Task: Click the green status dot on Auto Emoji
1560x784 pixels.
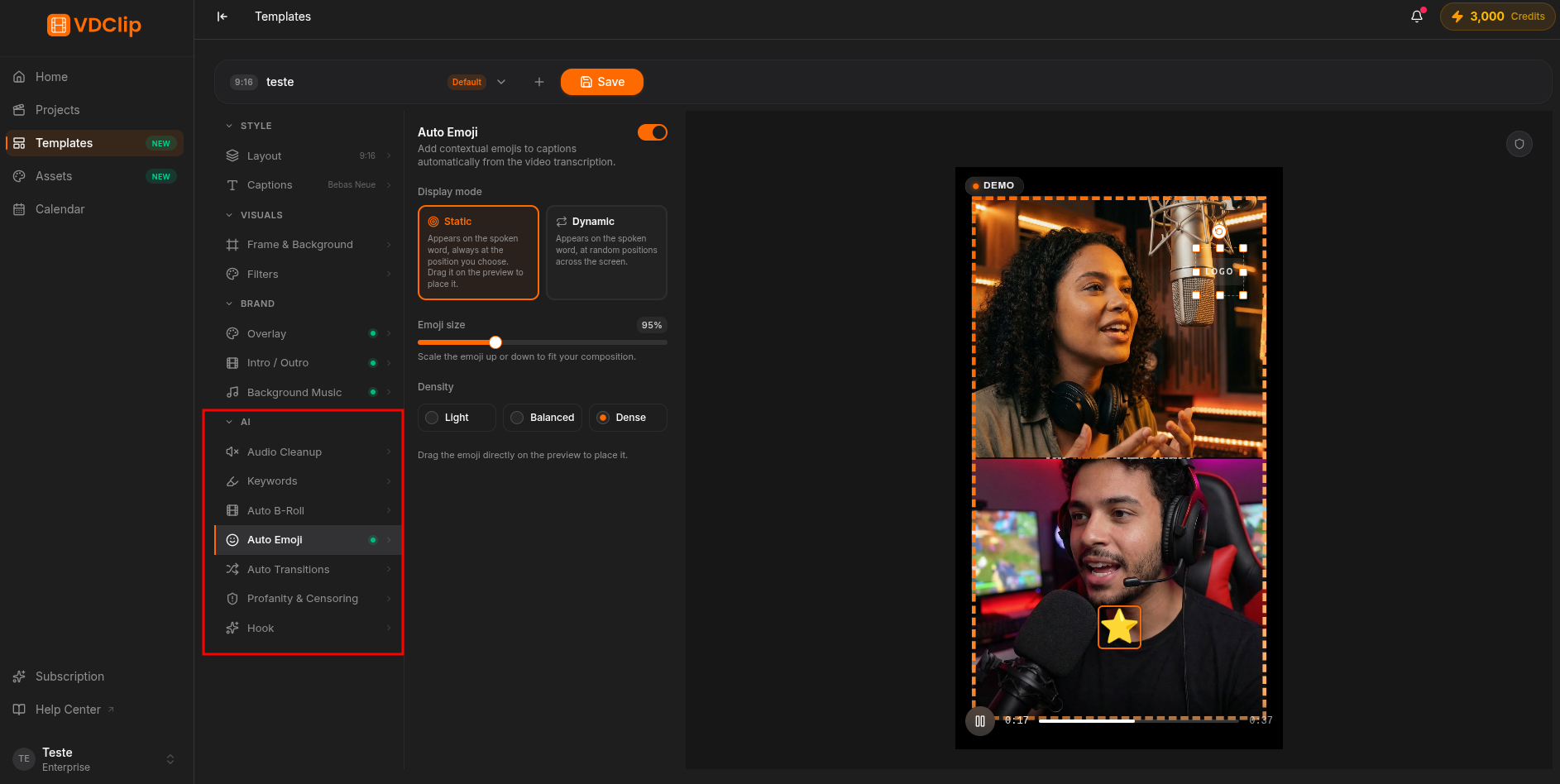Action: (373, 540)
